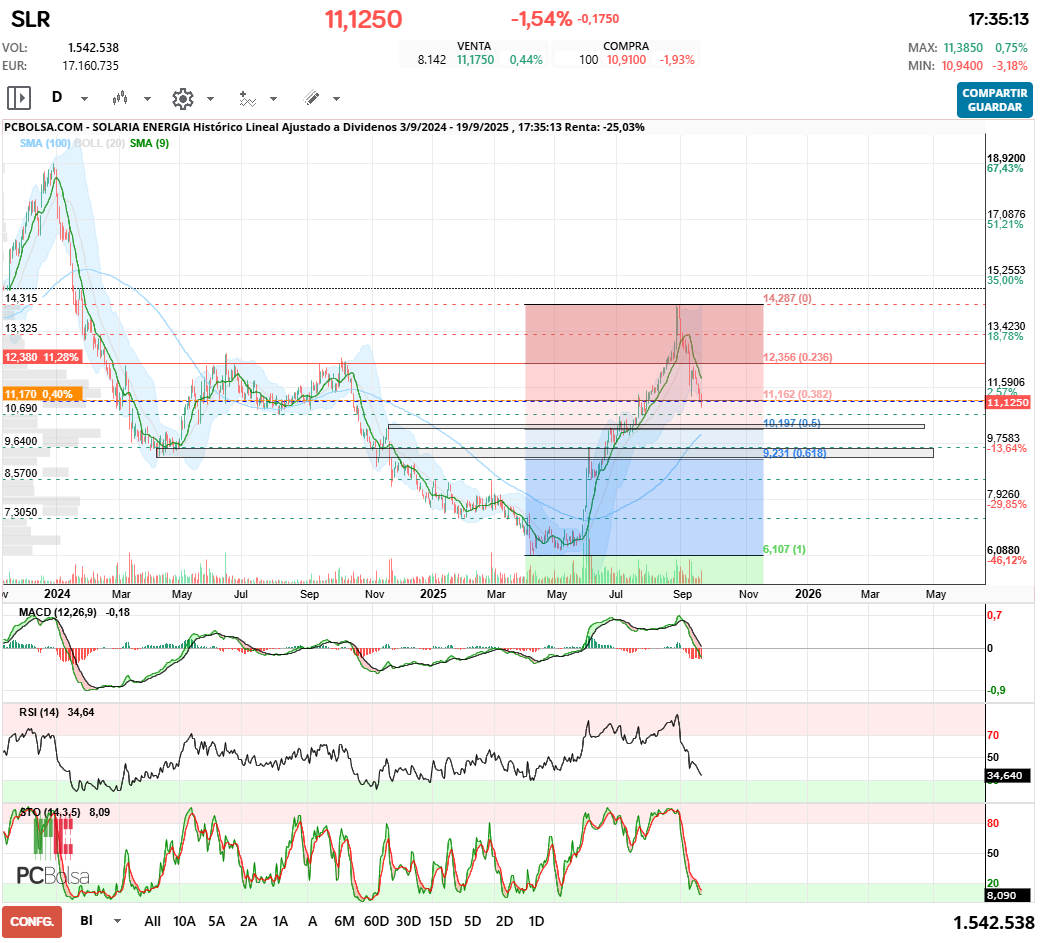This screenshot has height=943, width=1048.
Task: Toggle the BOLL (20) indicator label
Action: [99, 143]
